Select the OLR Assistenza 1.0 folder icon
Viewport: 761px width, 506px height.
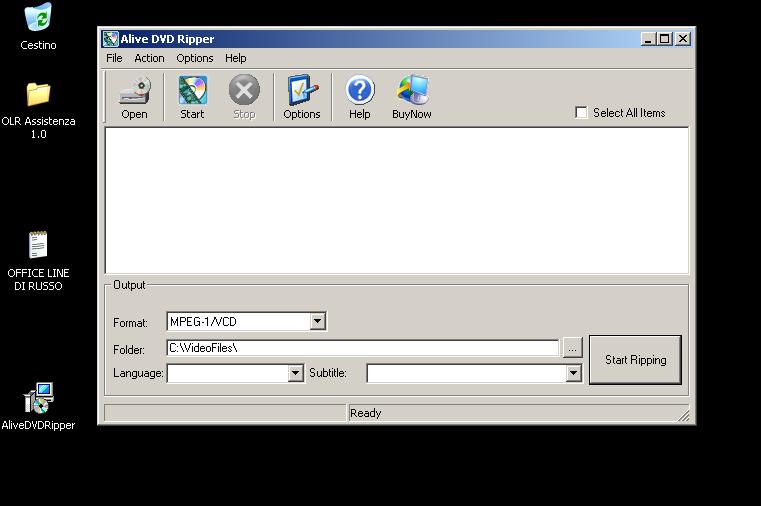(x=38, y=95)
